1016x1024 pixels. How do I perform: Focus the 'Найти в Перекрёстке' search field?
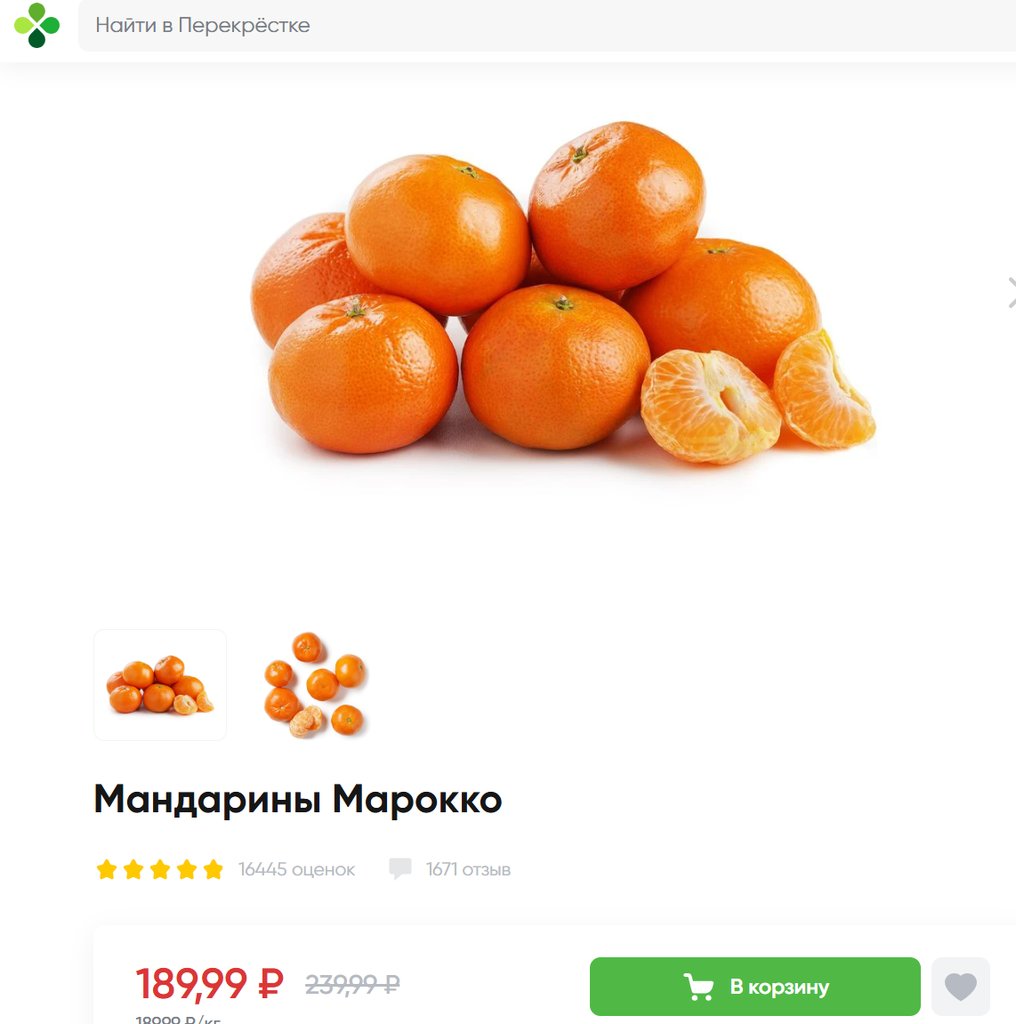[x=547, y=25]
